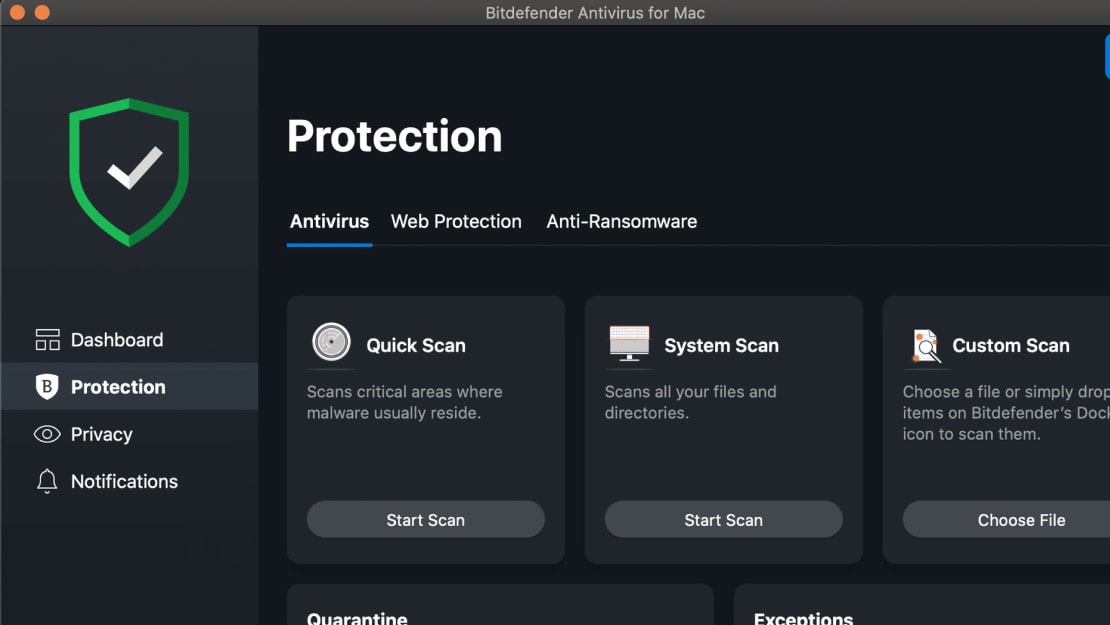
Task: Click the Bitdefender B shield icon
Action: pyautogui.click(x=47, y=386)
